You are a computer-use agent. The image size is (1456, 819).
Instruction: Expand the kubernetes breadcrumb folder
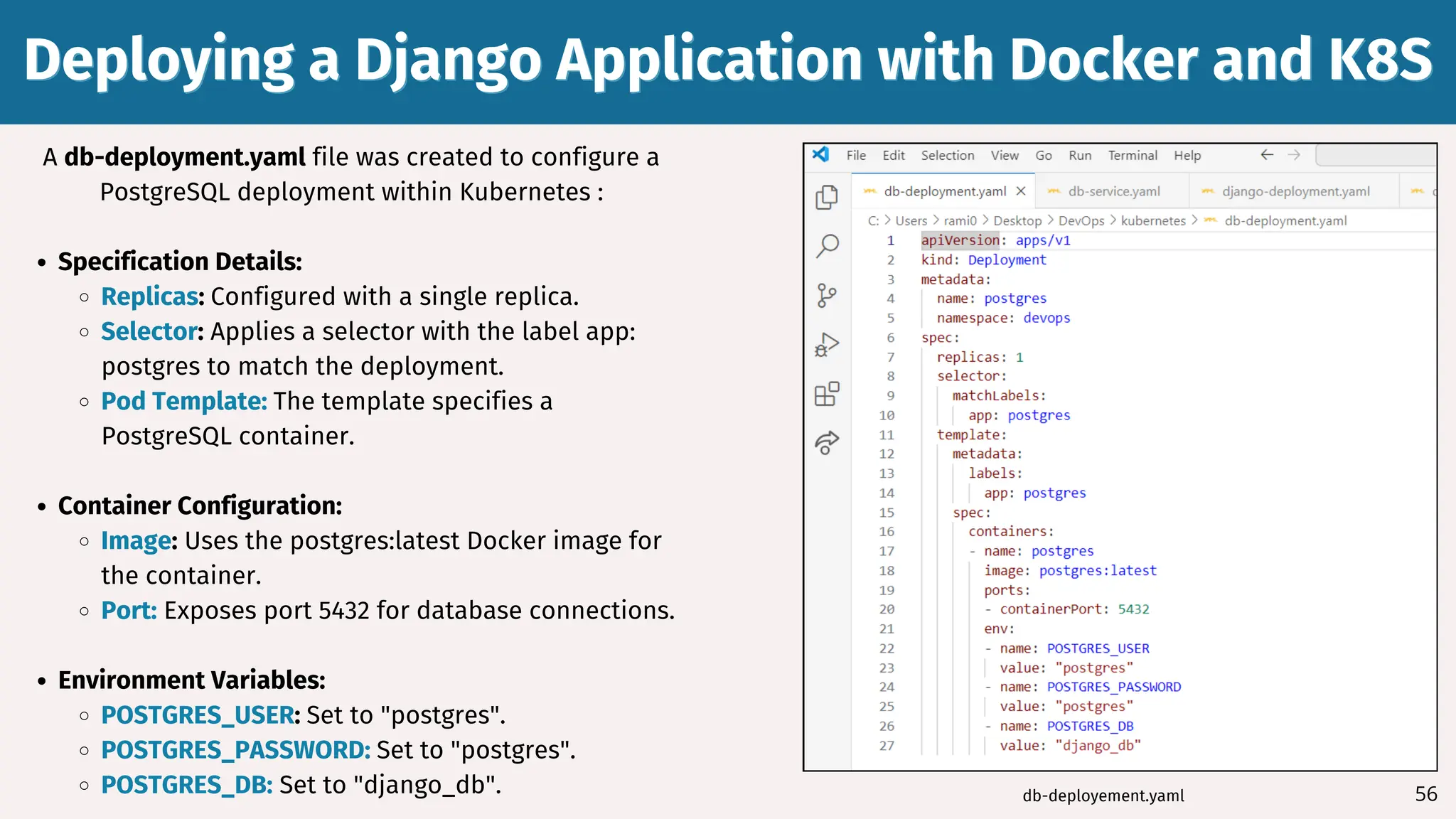tap(1153, 220)
